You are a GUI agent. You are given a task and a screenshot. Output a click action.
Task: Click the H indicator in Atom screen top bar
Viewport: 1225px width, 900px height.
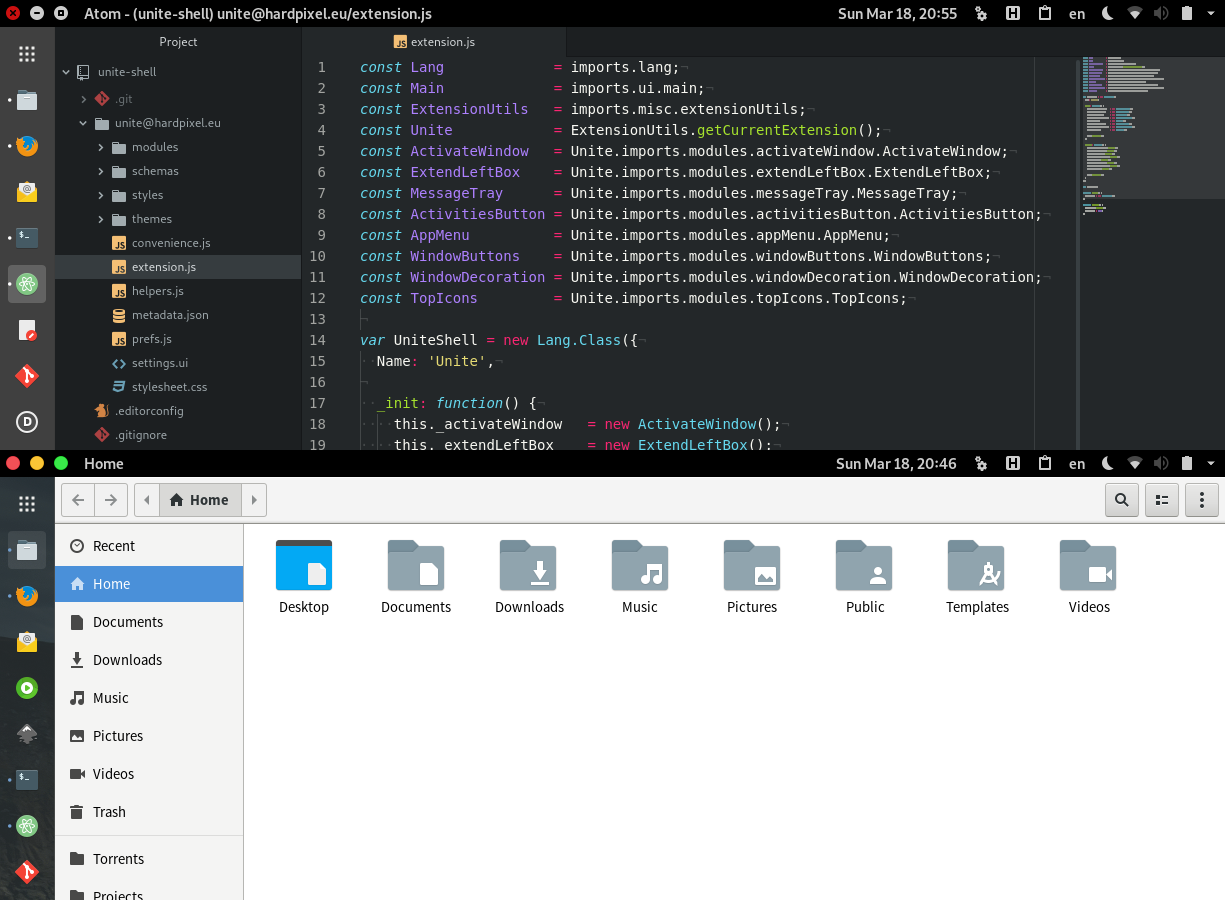click(1012, 14)
